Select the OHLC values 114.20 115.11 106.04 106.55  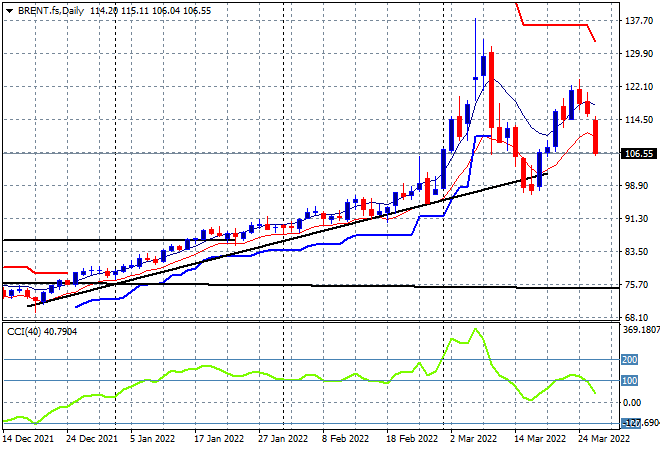pyautogui.click(x=150, y=11)
